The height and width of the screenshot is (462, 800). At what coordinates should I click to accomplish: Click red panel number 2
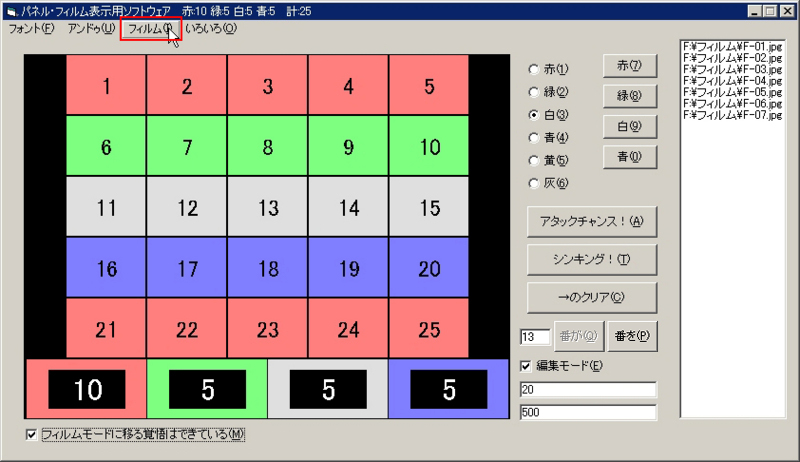tap(187, 85)
